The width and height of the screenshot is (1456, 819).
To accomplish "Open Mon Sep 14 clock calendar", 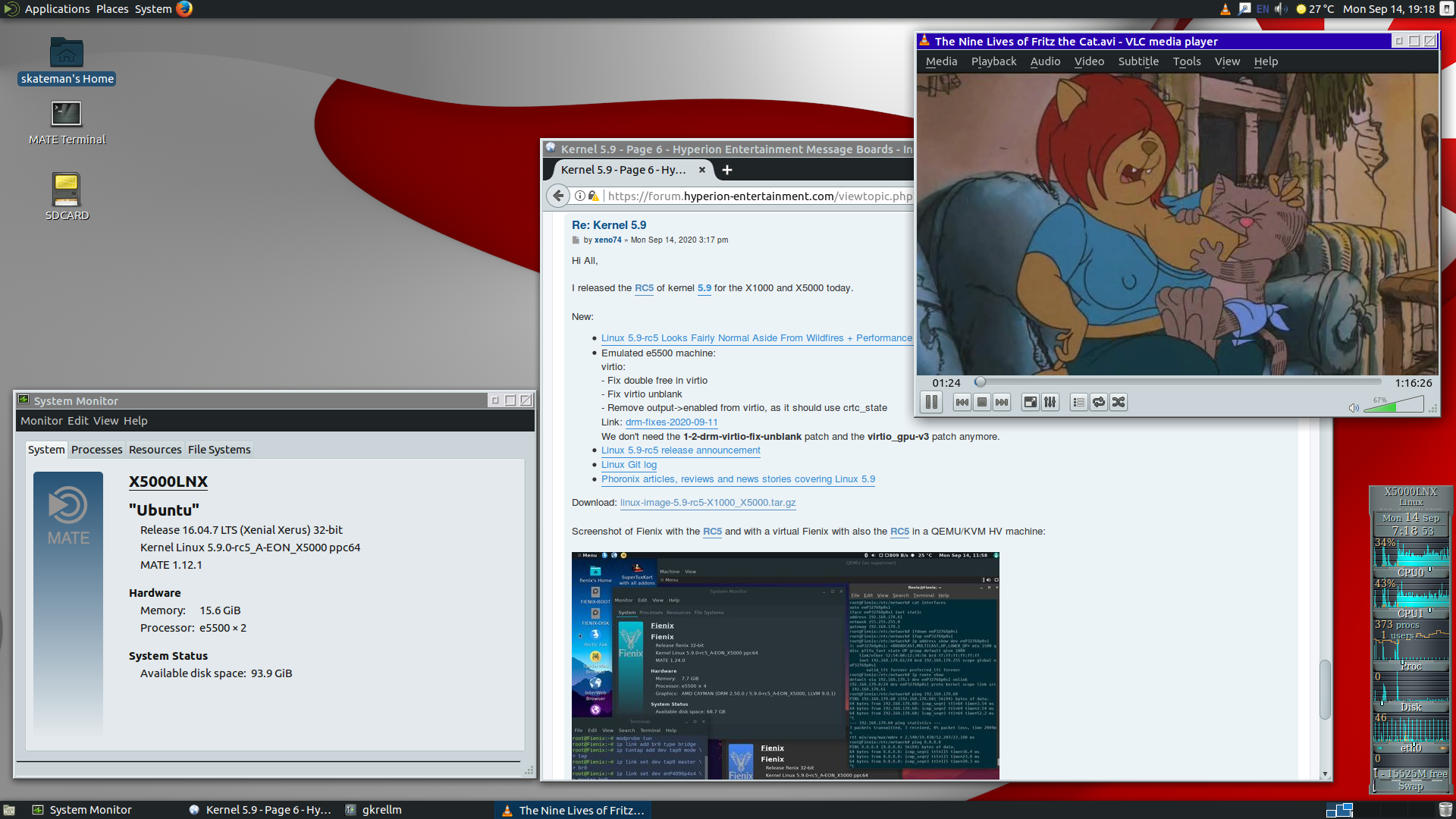I will 1389,9.
